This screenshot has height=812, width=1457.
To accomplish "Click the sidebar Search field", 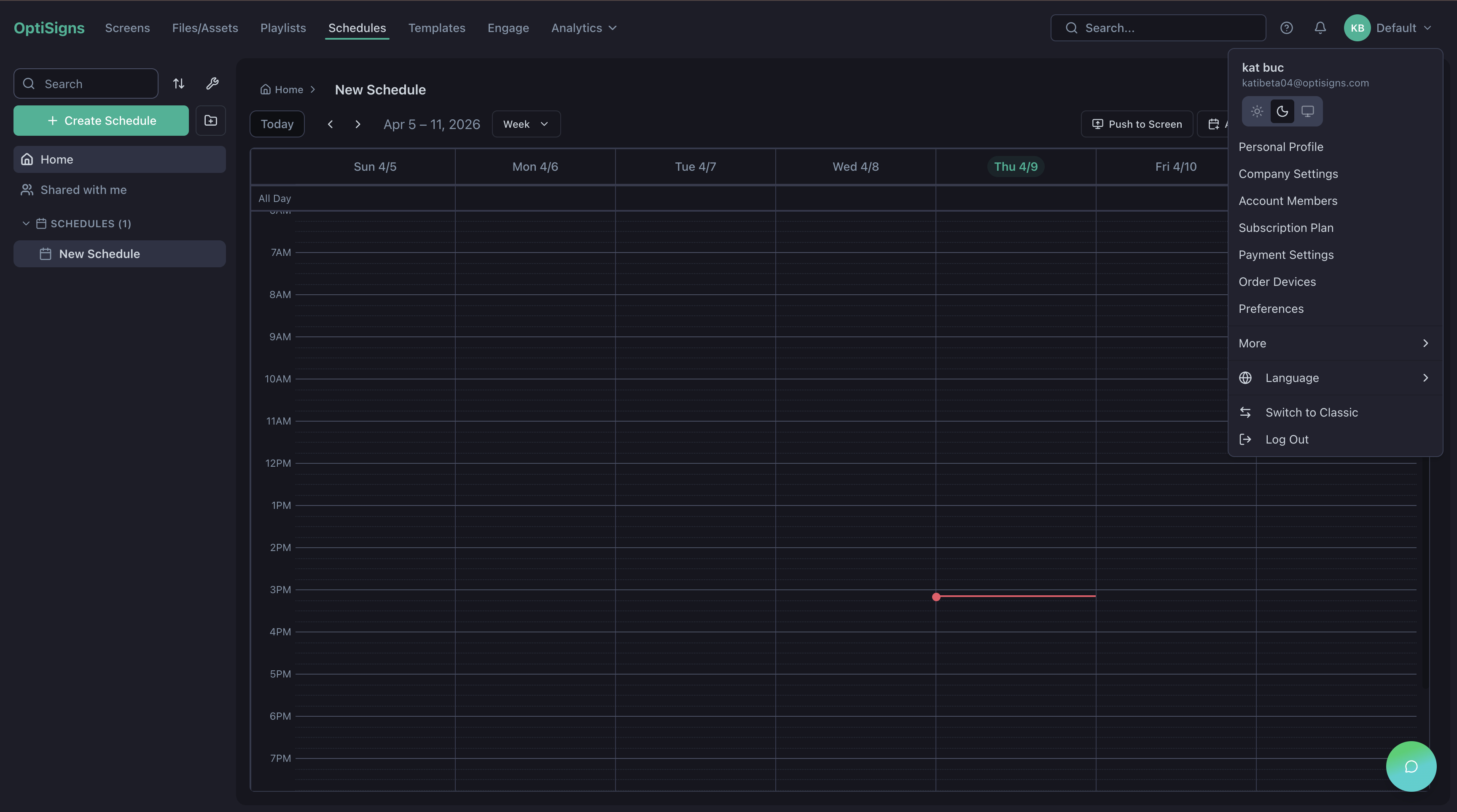I will [x=86, y=83].
